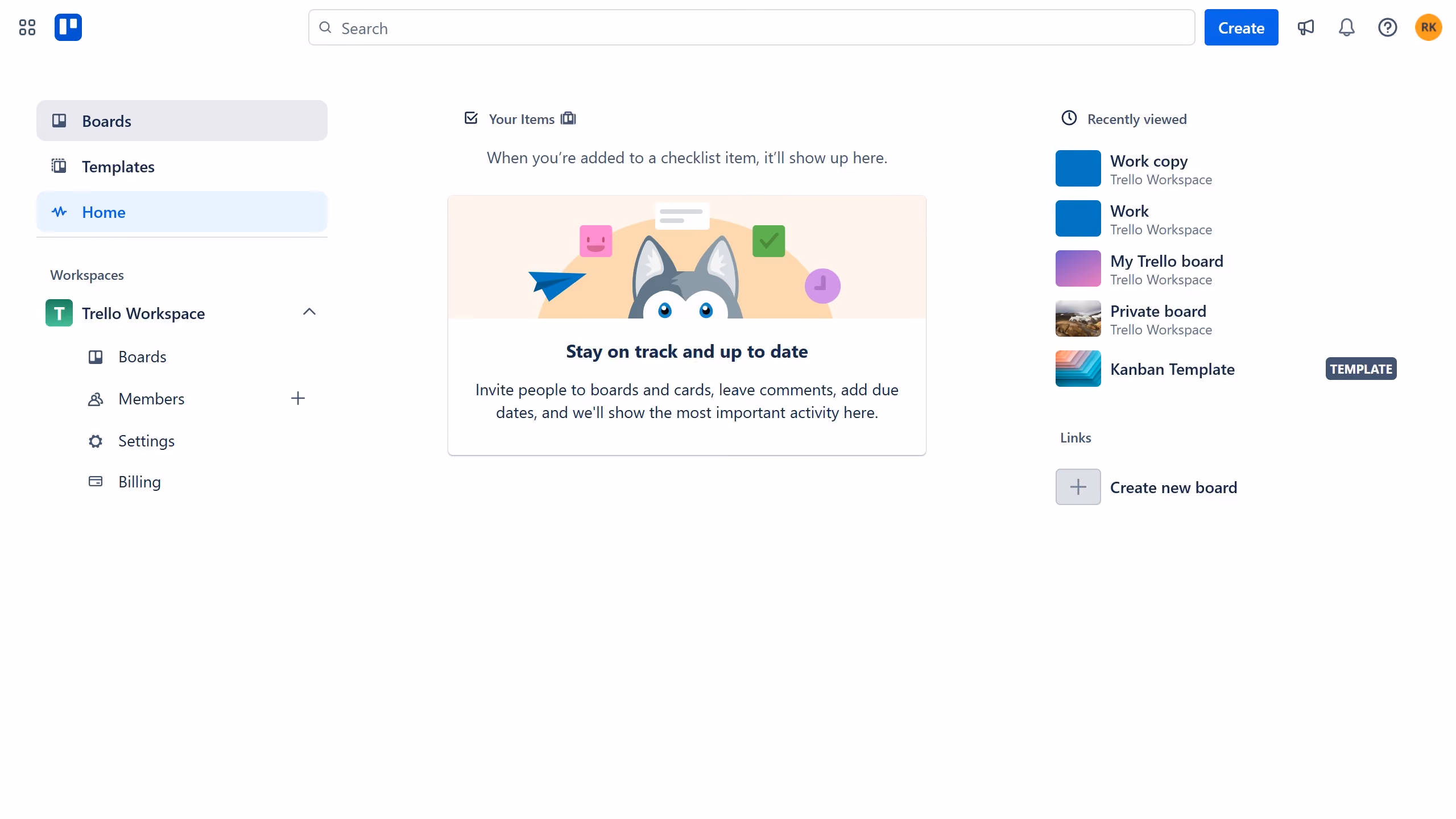Open the help question mark icon
The width and height of the screenshot is (1456, 819).
click(x=1388, y=27)
